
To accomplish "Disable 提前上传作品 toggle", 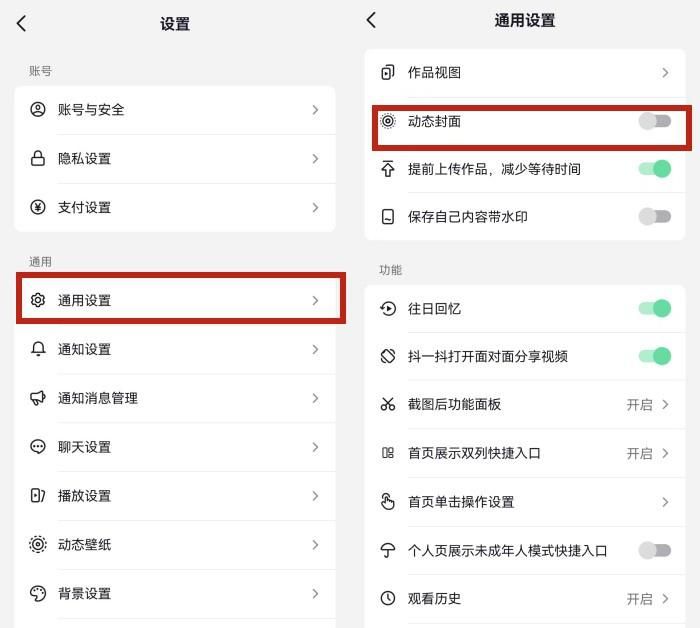I will click(x=654, y=169).
